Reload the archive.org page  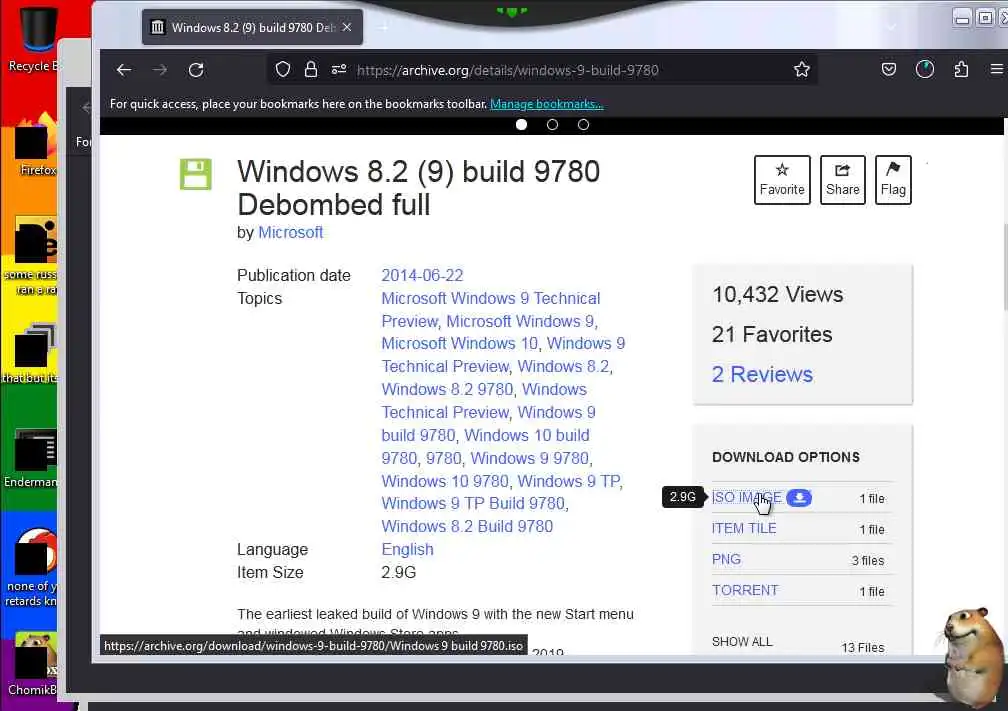tap(196, 70)
